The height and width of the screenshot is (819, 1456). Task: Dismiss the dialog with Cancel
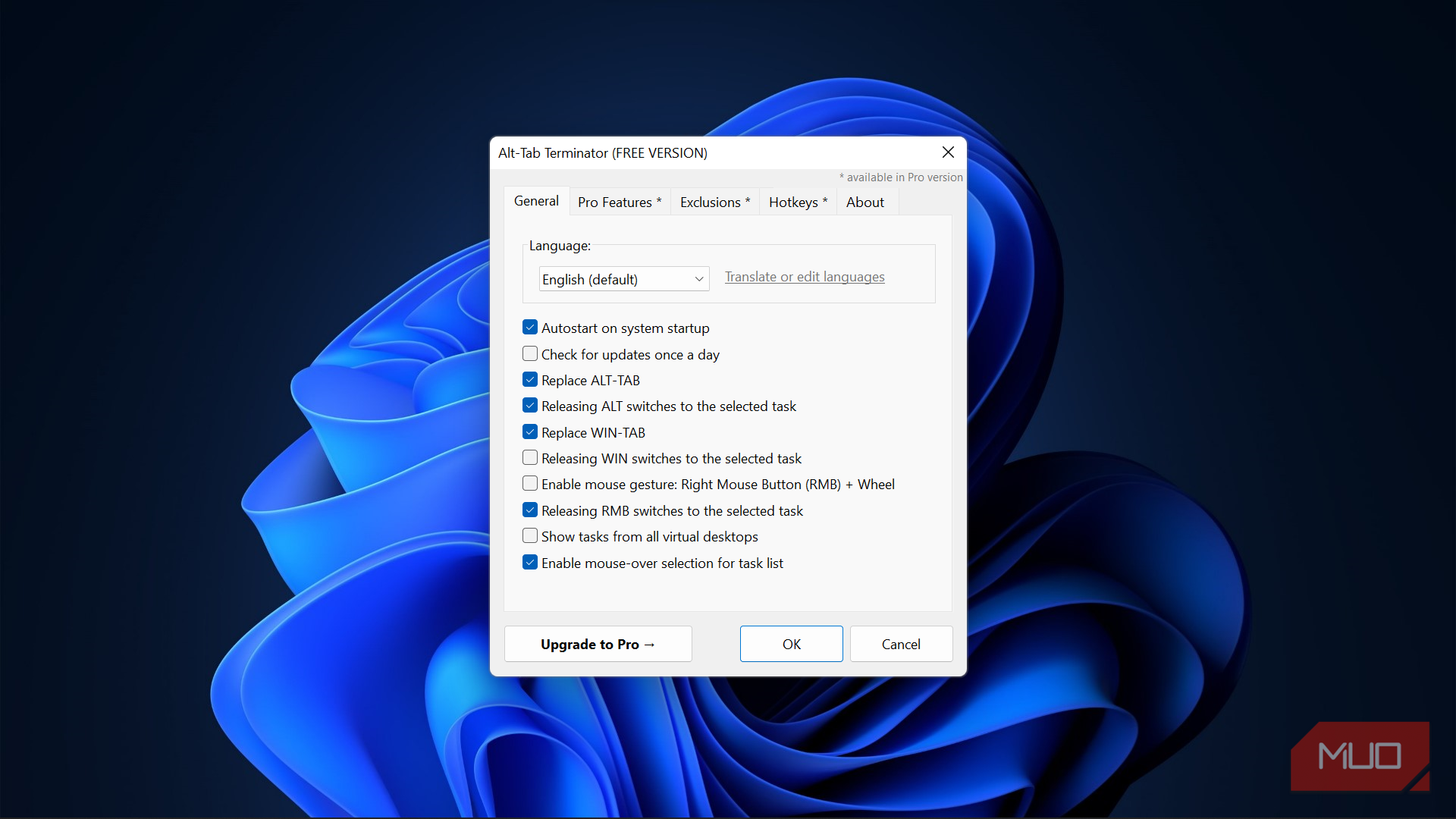tap(901, 644)
